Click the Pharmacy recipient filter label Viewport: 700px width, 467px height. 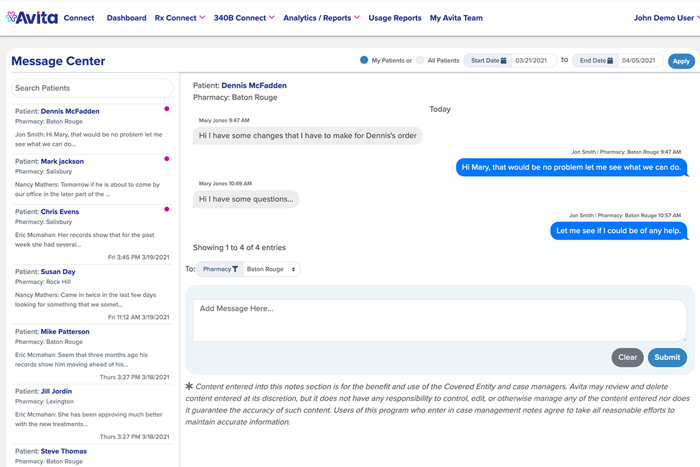click(220, 269)
